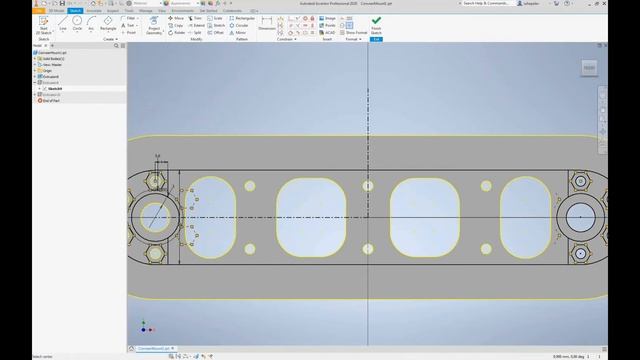Select the Offset tool
Viewport: 640px width, 360px height.
click(216, 32)
